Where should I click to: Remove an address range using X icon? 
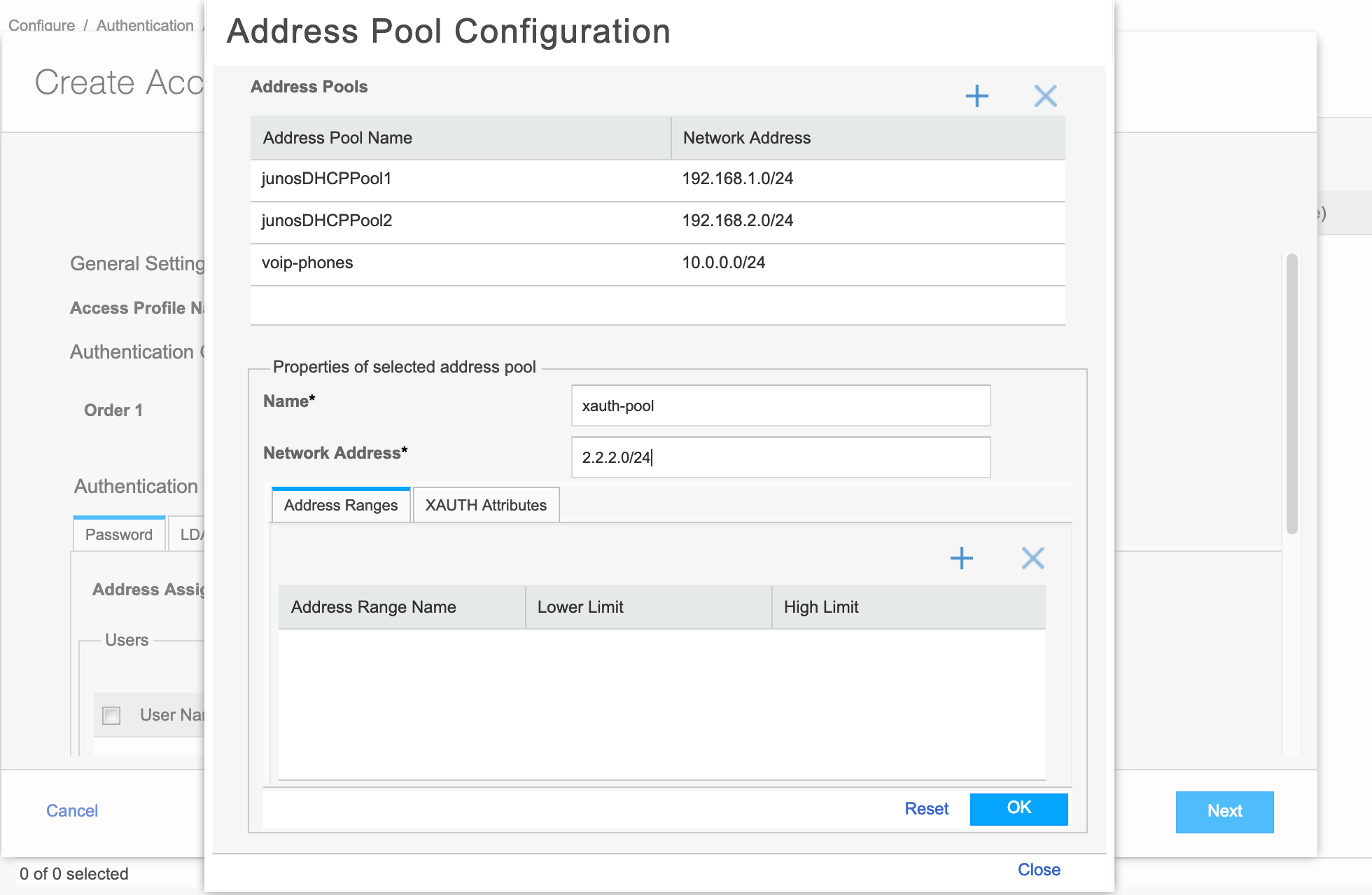(x=1032, y=558)
